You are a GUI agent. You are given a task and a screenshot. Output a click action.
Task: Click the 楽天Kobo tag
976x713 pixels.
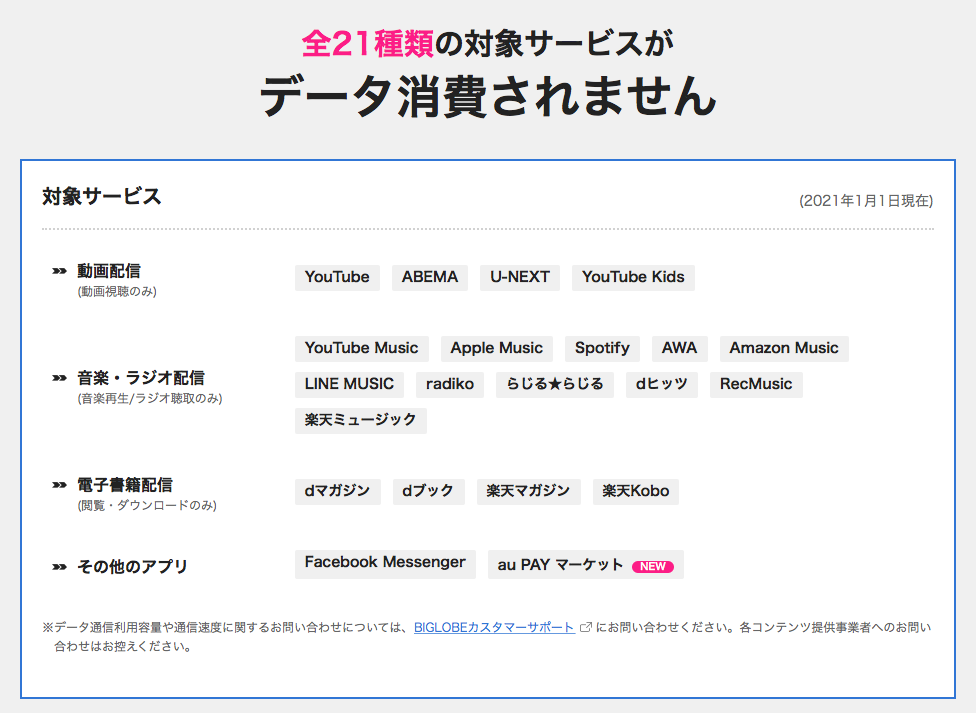click(636, 491)
